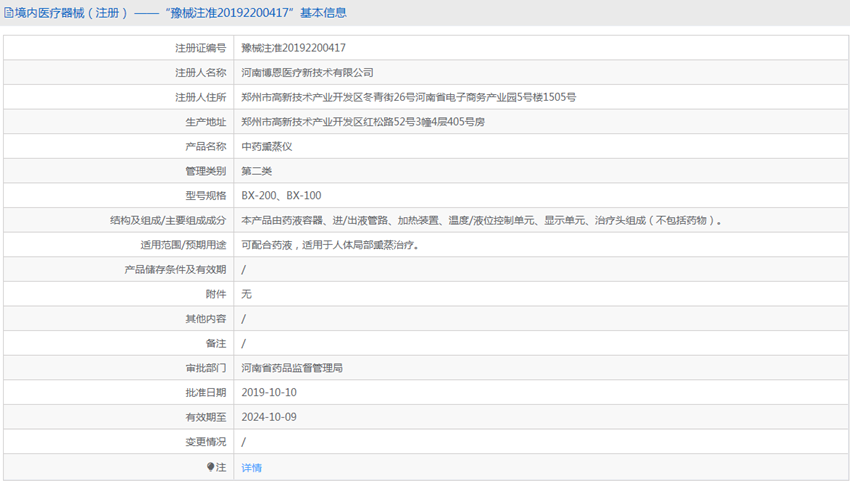Select product name 中药熏蒸仪
850x485 pixels.
[267, 146]
